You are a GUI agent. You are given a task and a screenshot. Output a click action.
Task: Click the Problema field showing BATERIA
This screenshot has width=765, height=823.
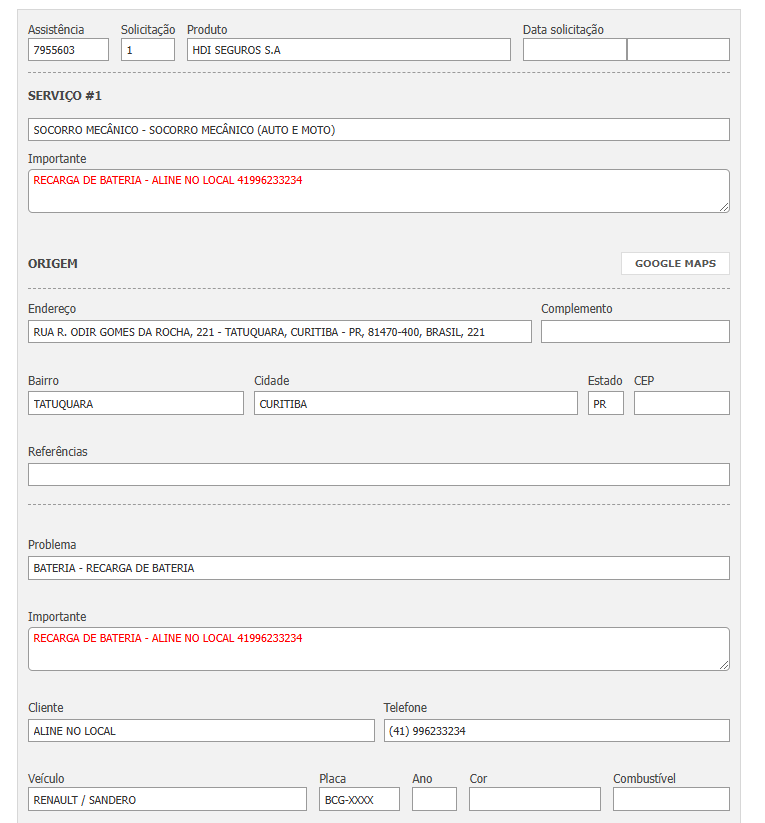378,568
